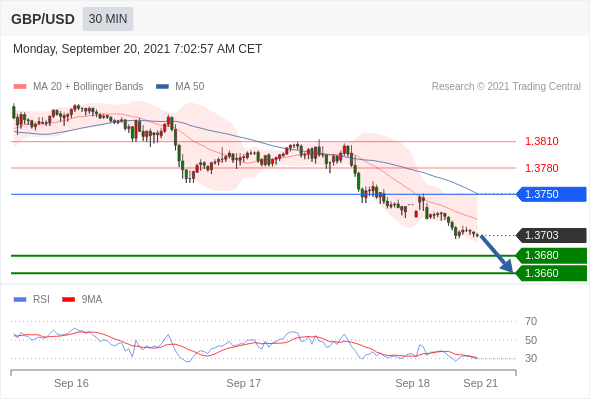Click the red 1.3810 resistance label

[541, 141]
